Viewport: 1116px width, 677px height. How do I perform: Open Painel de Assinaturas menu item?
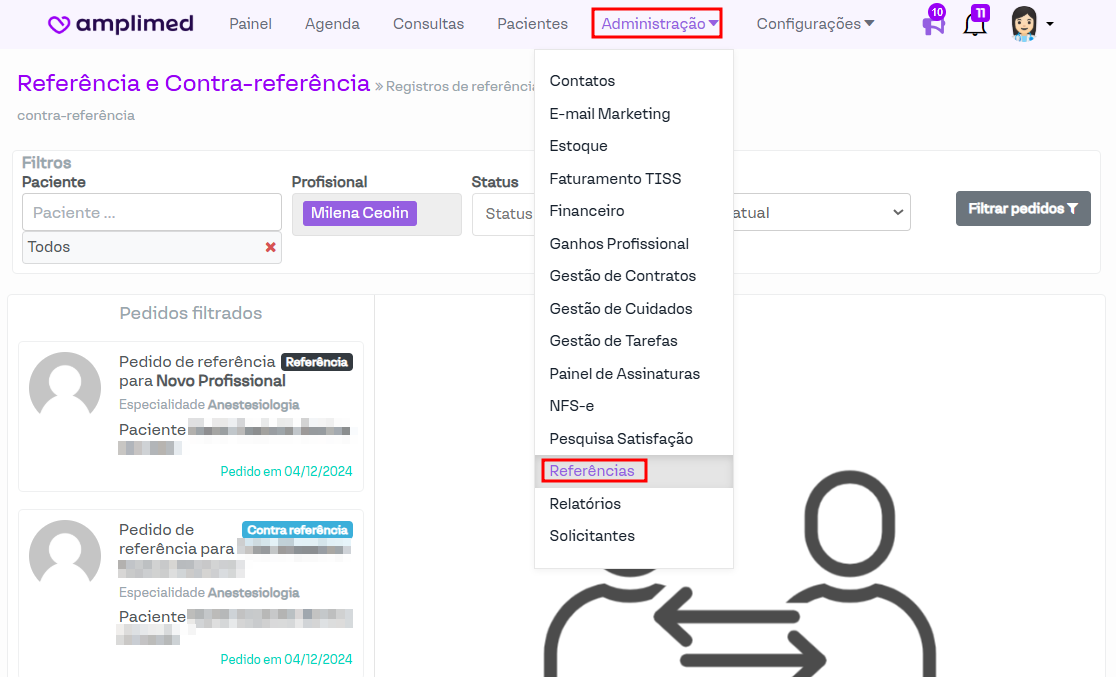pyautogui.click(x=624, y=374)
